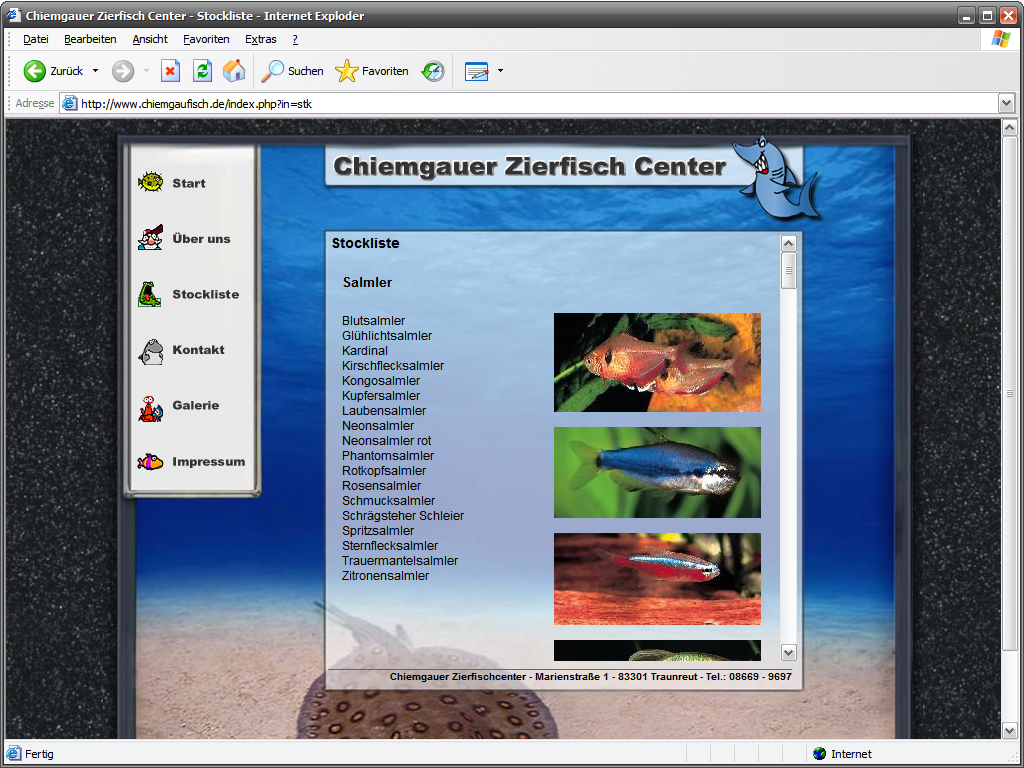Image resolution: width=1024 pixels, height=768 pixels.
Task: Stop page loading with red X icon
Action: [170, 71]
